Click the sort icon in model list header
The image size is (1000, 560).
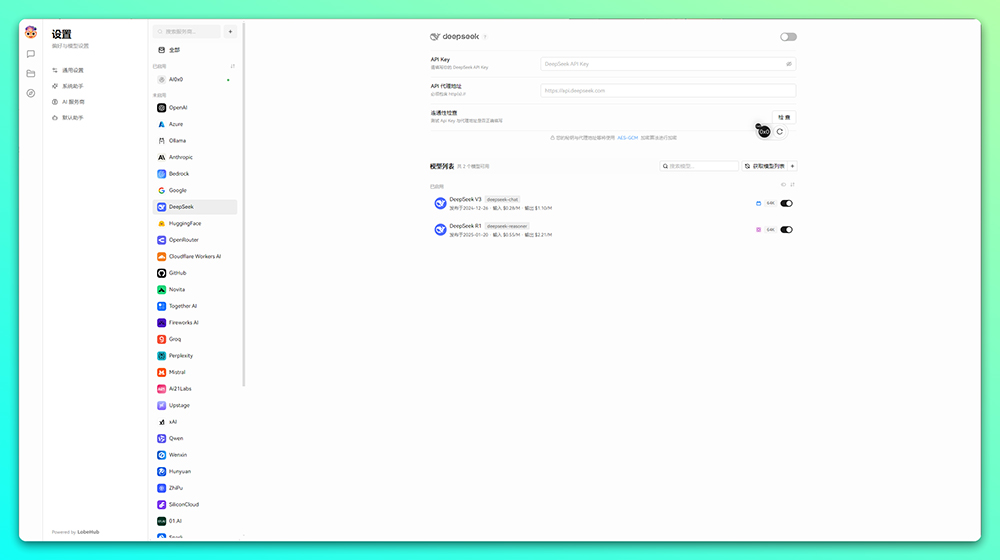coord(793,185)
